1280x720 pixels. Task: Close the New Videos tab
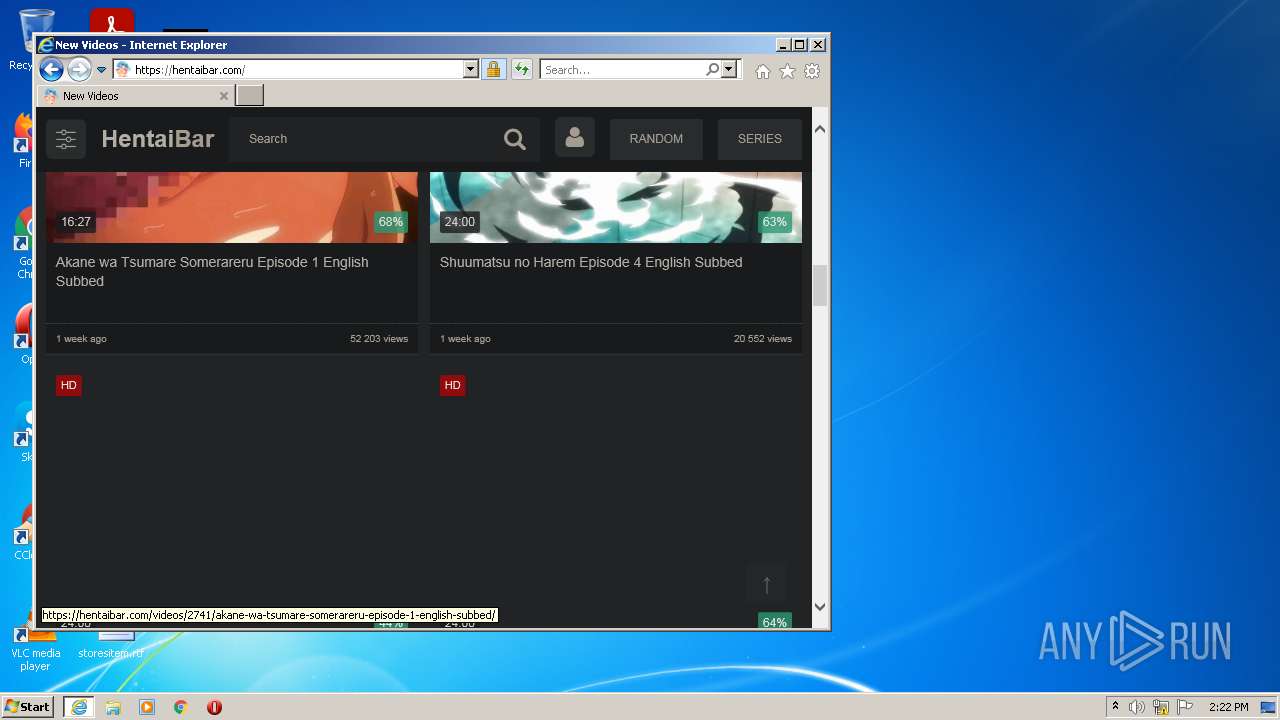point(224,96)
